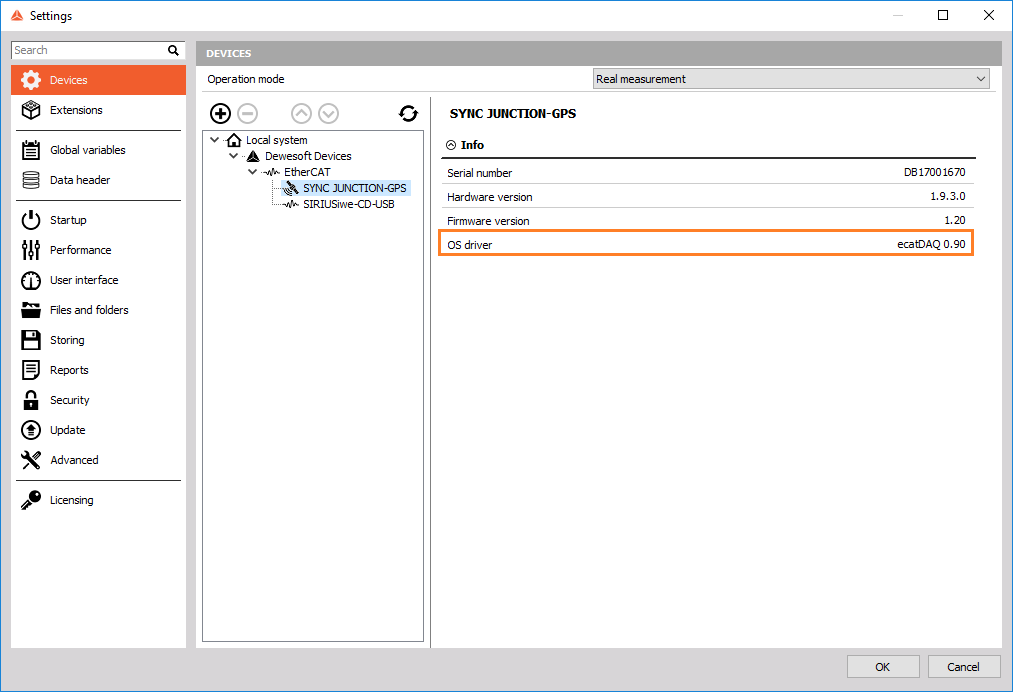Open the Advanced settings page
Screen dimensions: 1013x692
click(98, 460)
